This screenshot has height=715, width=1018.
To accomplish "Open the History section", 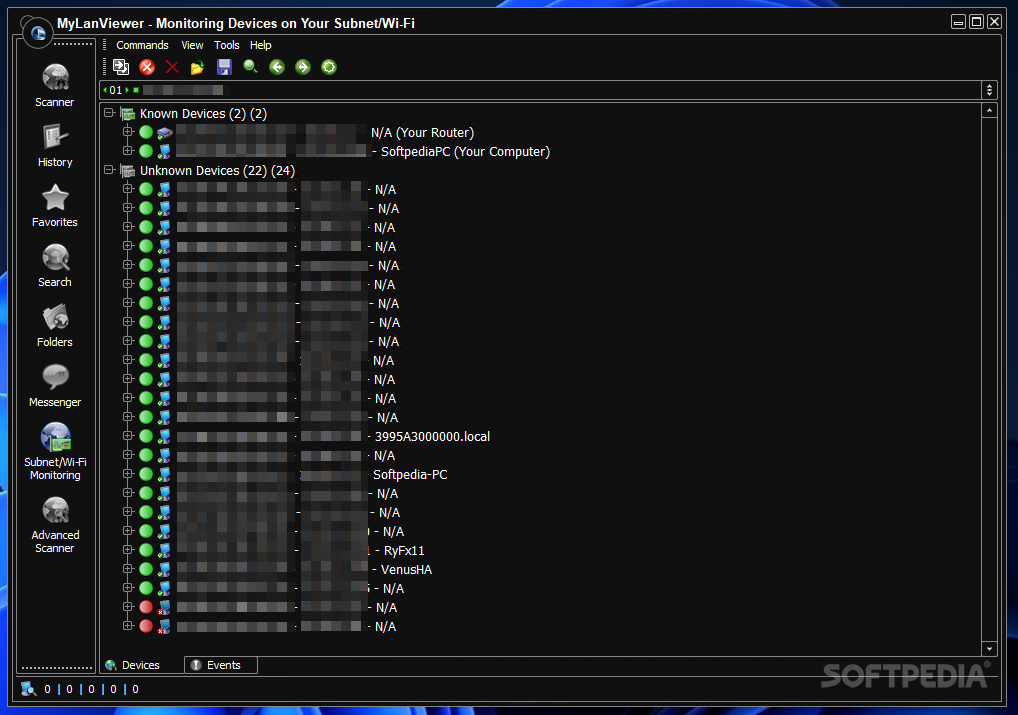I will point(55,145).
